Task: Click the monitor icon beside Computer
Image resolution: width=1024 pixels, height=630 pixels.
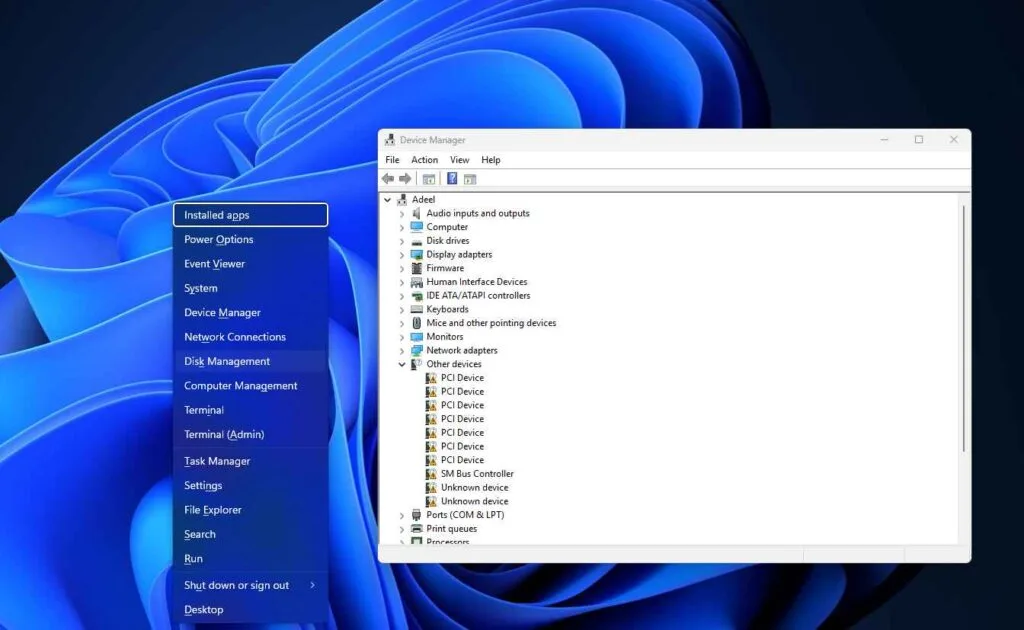Action: pos(417,227)
